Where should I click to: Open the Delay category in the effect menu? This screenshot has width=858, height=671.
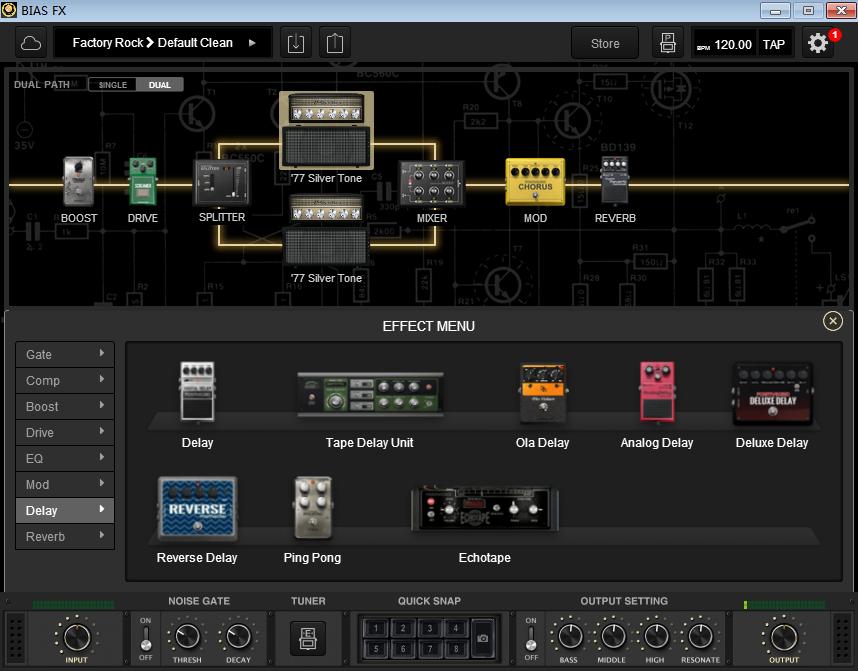tap(64, 510)
